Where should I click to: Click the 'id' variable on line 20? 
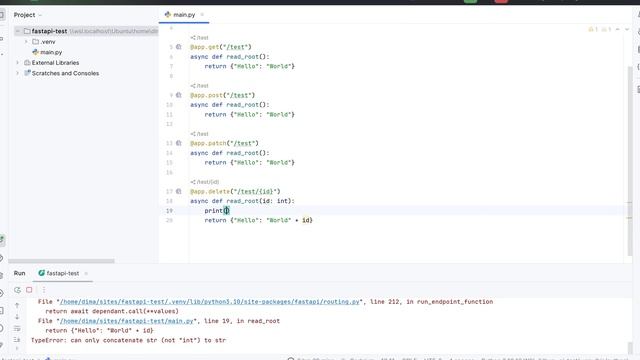[x=306, y=220]
